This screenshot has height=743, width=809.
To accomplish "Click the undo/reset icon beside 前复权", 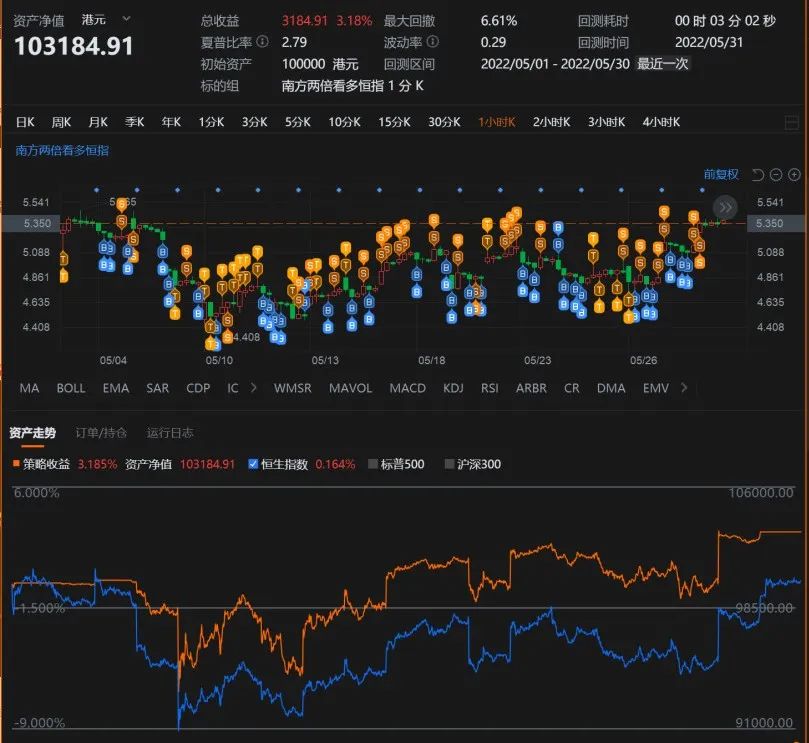I will (x=757, y=175).
